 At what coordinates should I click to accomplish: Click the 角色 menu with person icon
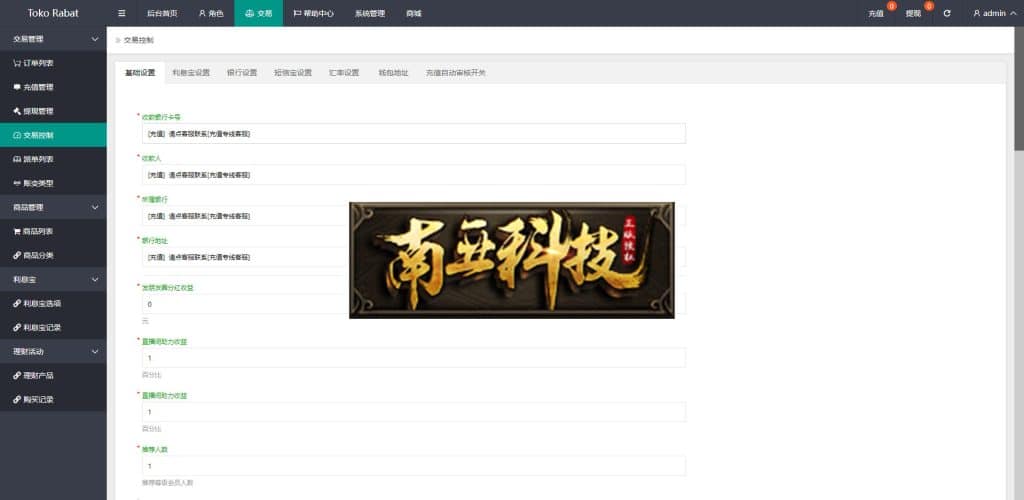coord(211,13)
